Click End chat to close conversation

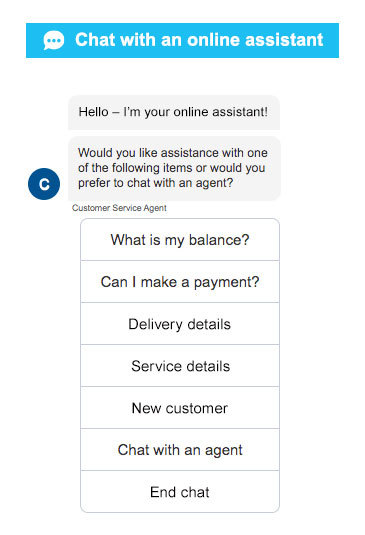pos(180,492)
